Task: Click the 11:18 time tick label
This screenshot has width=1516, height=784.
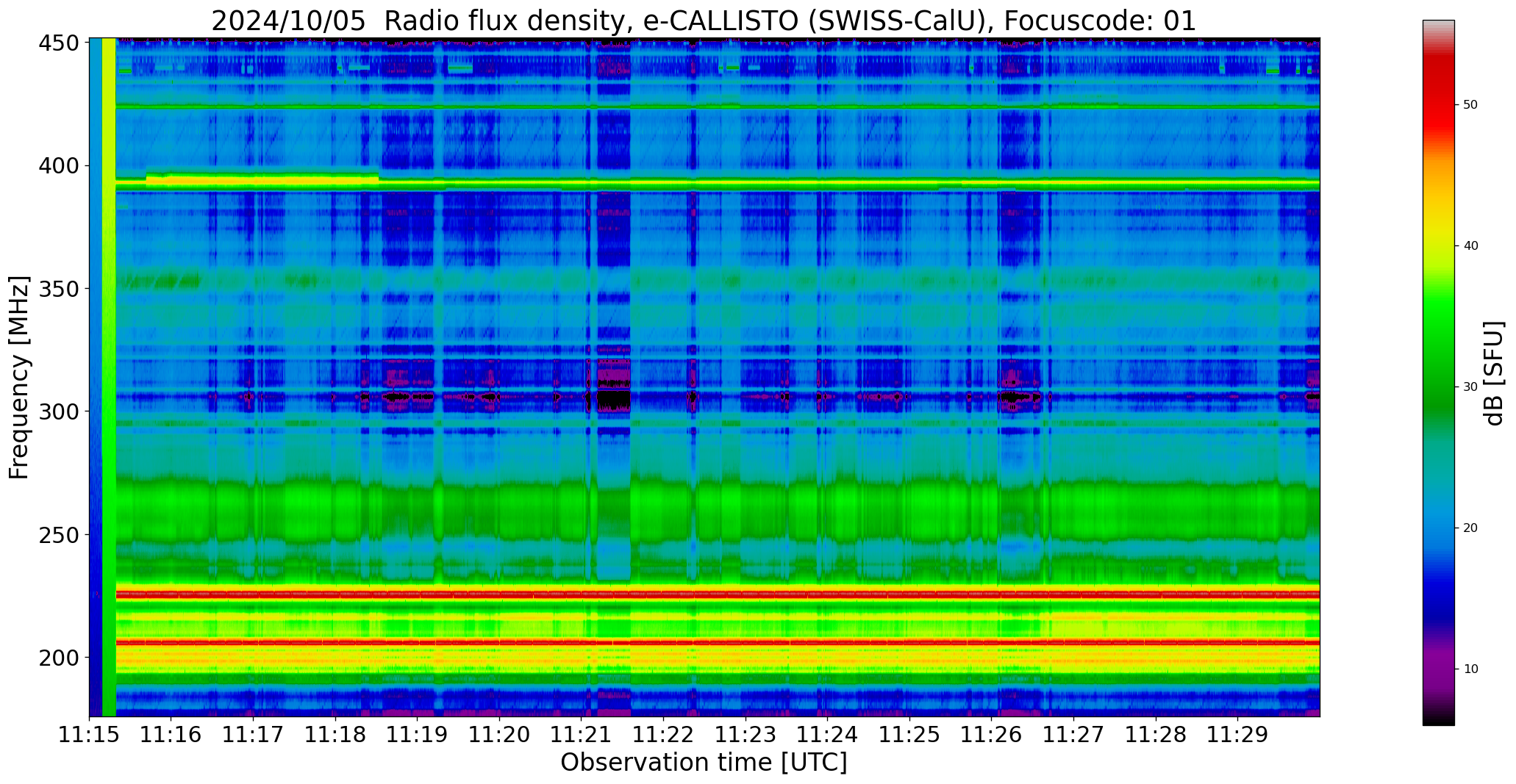Action: tap(335, 734)
